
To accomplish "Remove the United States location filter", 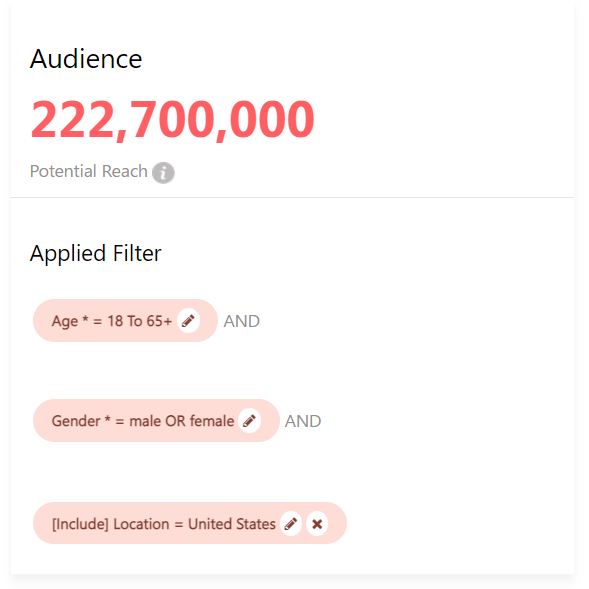I will coord(317,524).
